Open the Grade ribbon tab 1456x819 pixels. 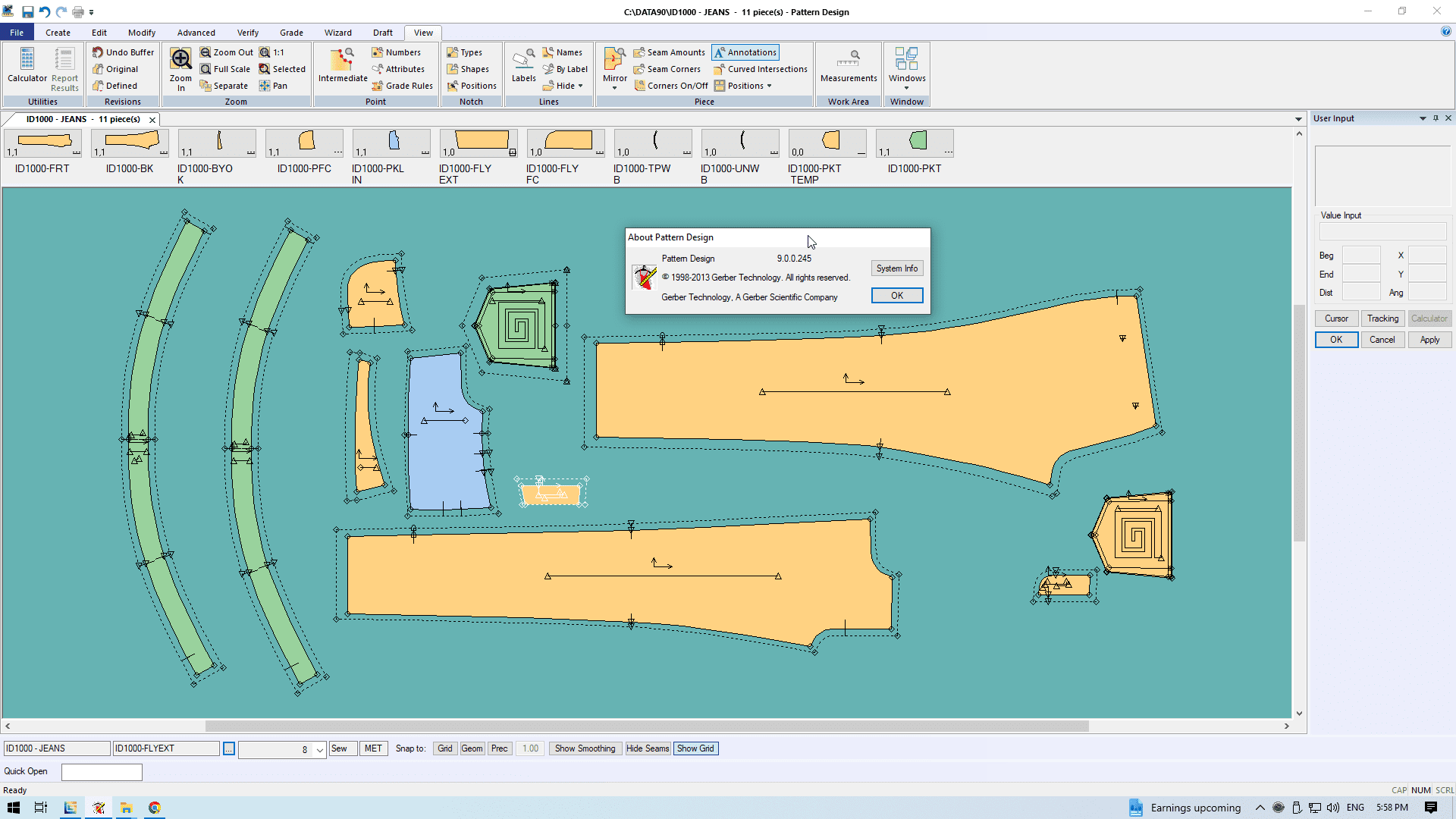291,33
